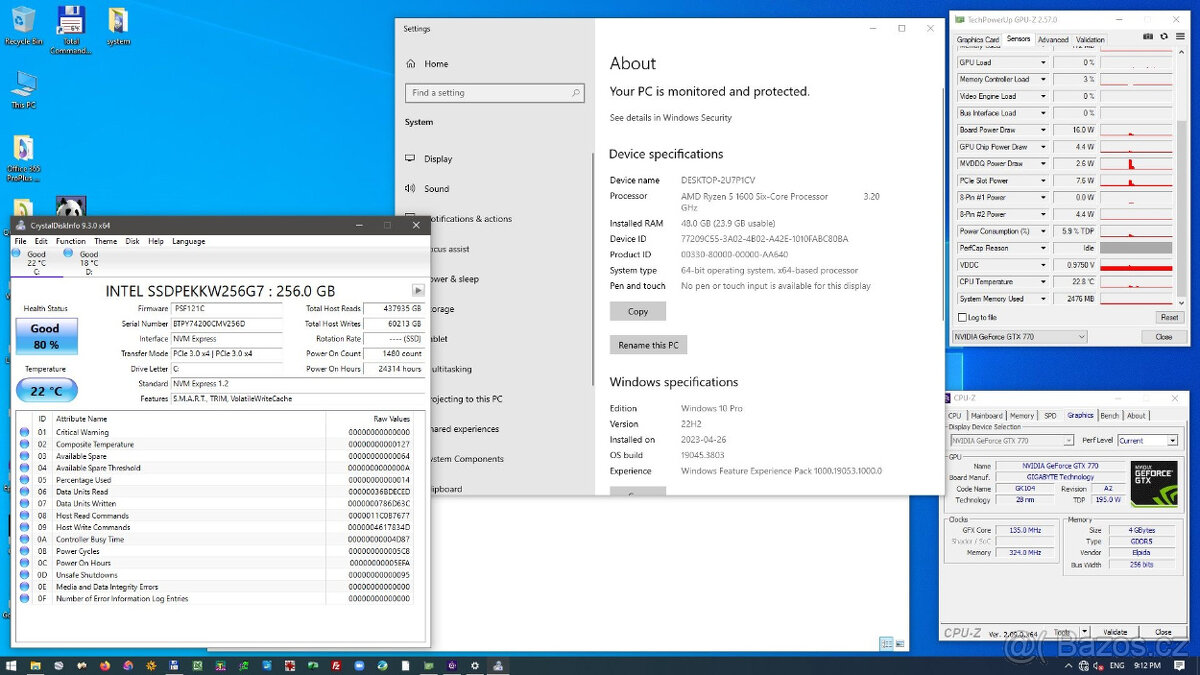Open the Function menu in CrystalDiskInfo

[70, 241]
